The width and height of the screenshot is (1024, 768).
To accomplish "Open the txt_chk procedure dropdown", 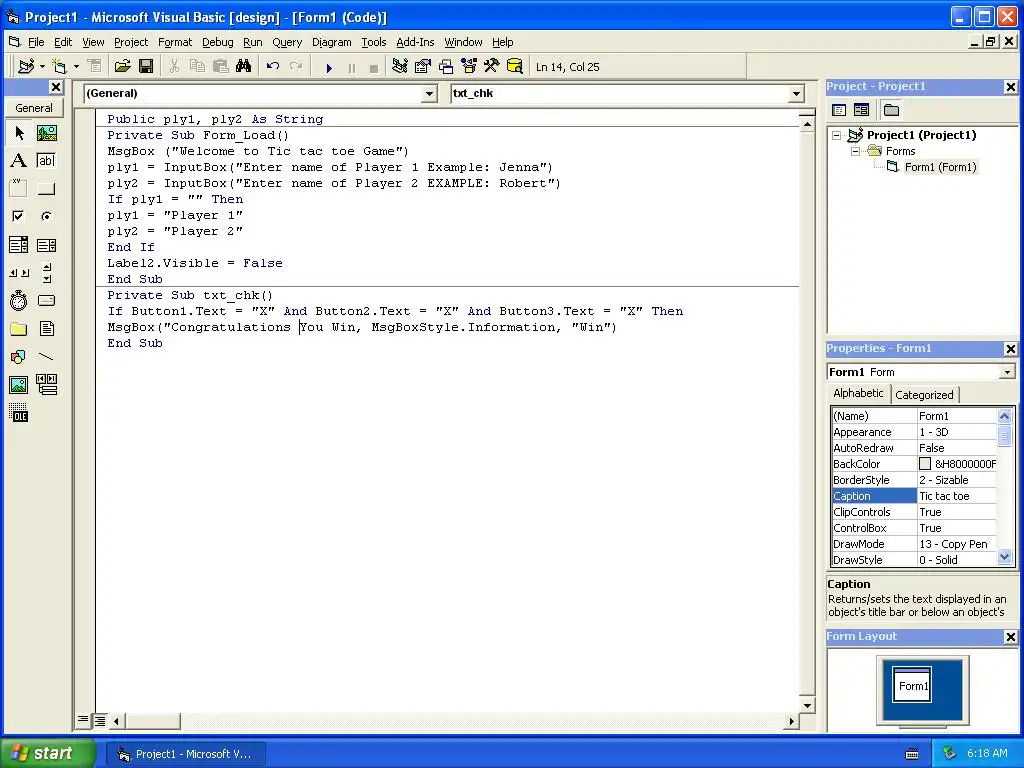I will click(x=796, y=93).
